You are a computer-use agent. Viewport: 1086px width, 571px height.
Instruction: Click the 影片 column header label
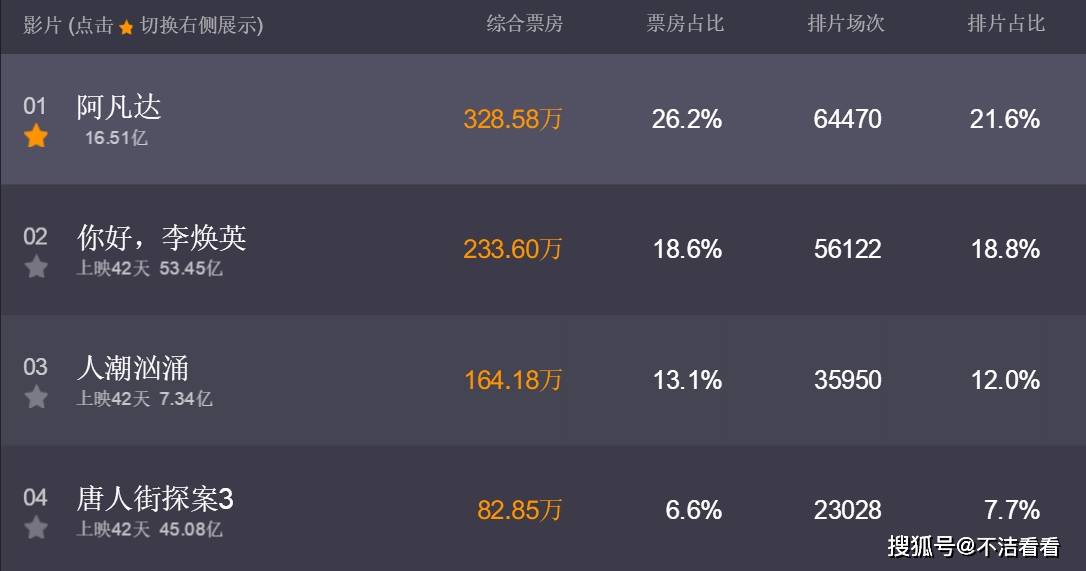(42, 26)
